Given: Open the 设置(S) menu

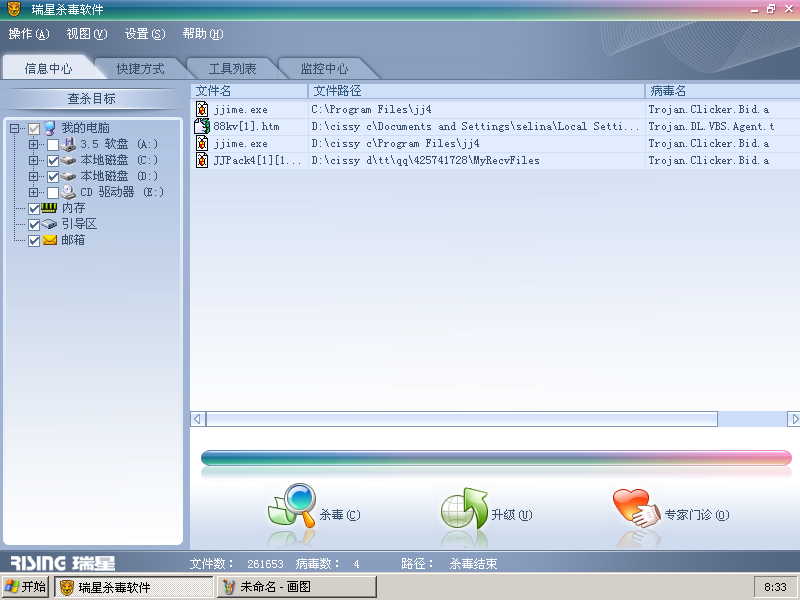Looking at the screenshot, I should pyautogui.click(x=145, y=34).
